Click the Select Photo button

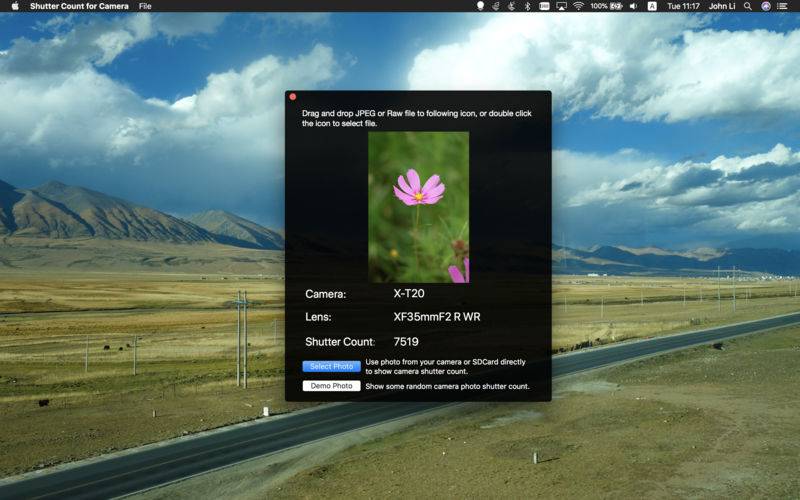(x=332, y=366)
